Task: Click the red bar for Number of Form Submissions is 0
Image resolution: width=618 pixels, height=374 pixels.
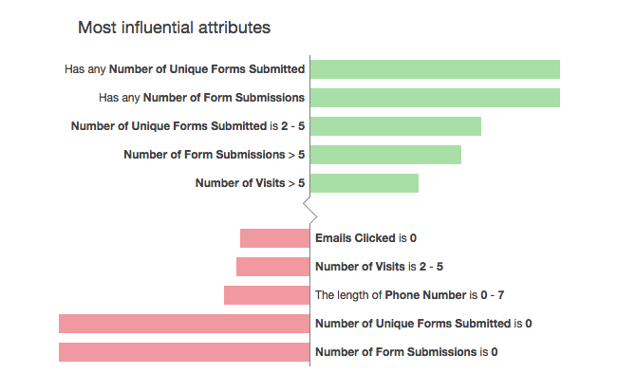Action: [184, 352]
